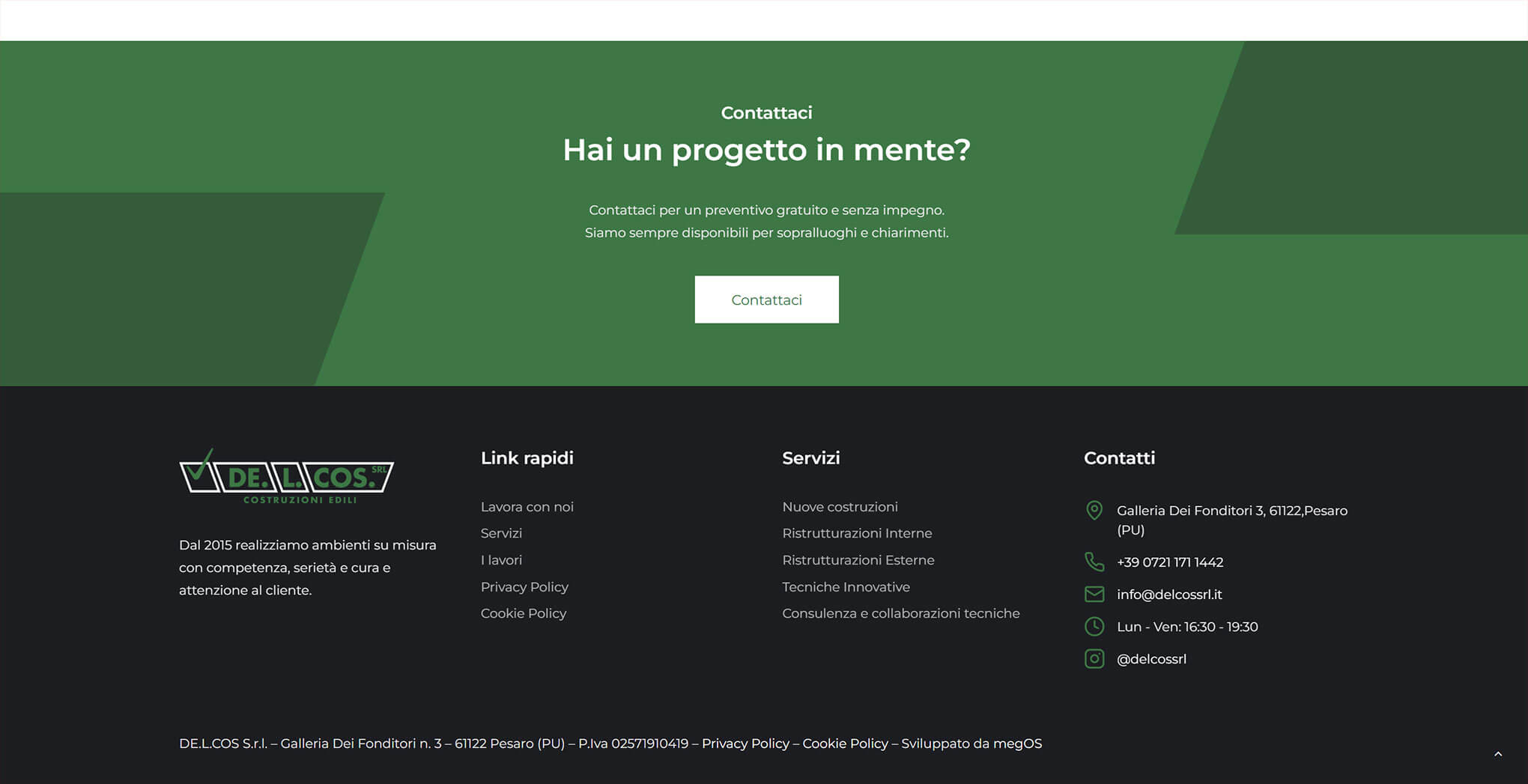Open Consulenza e collaborazioni tecniche link
Viewport: 1528px width, 784px height.
[x=900, y=613]
